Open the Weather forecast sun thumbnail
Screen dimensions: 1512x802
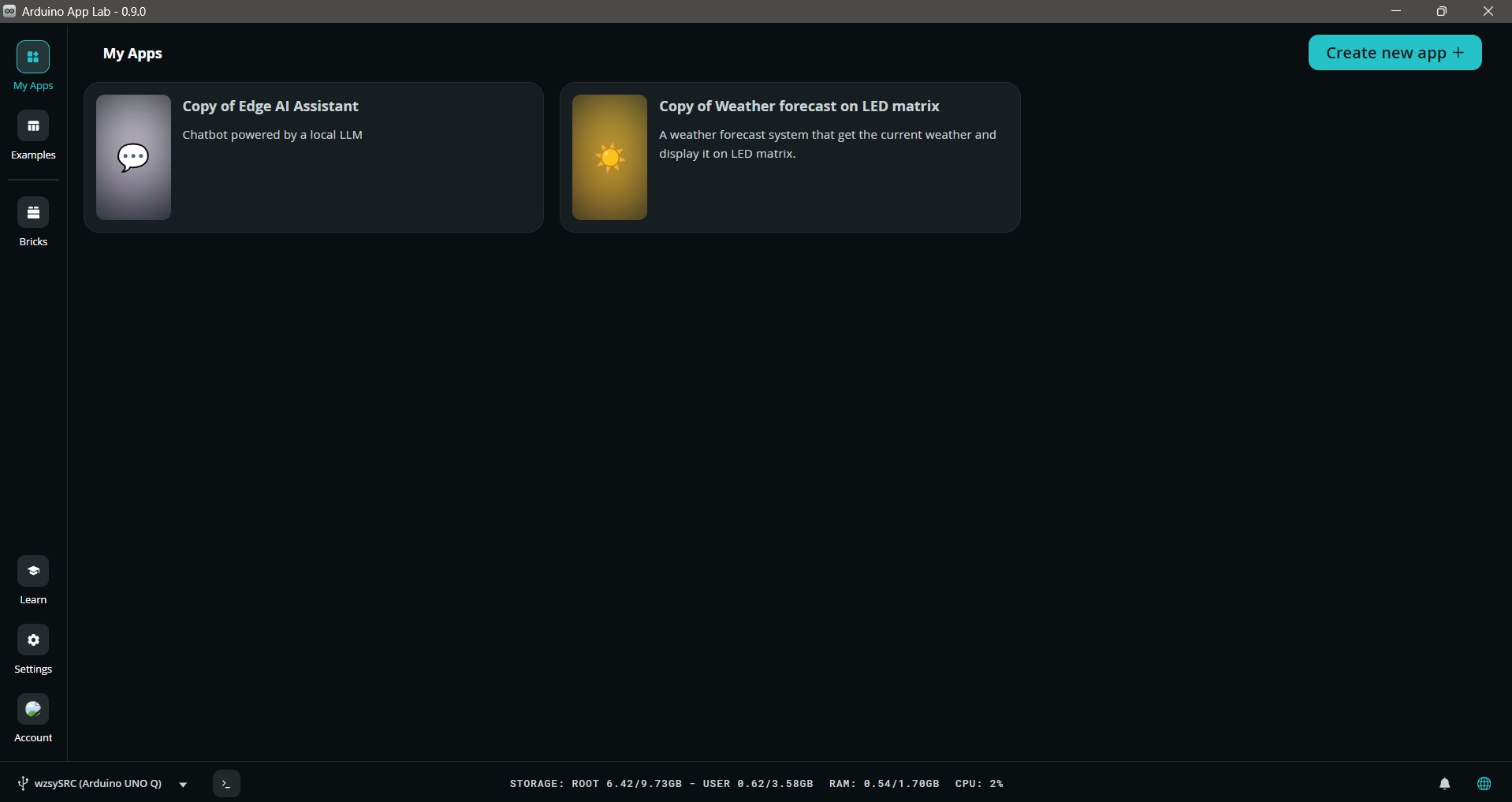tap(609, 158)
